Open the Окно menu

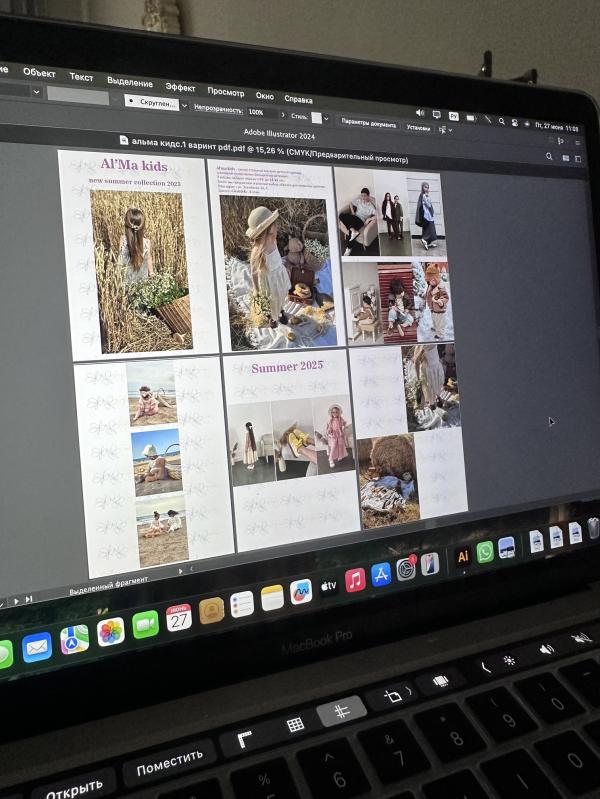(265, 96)
